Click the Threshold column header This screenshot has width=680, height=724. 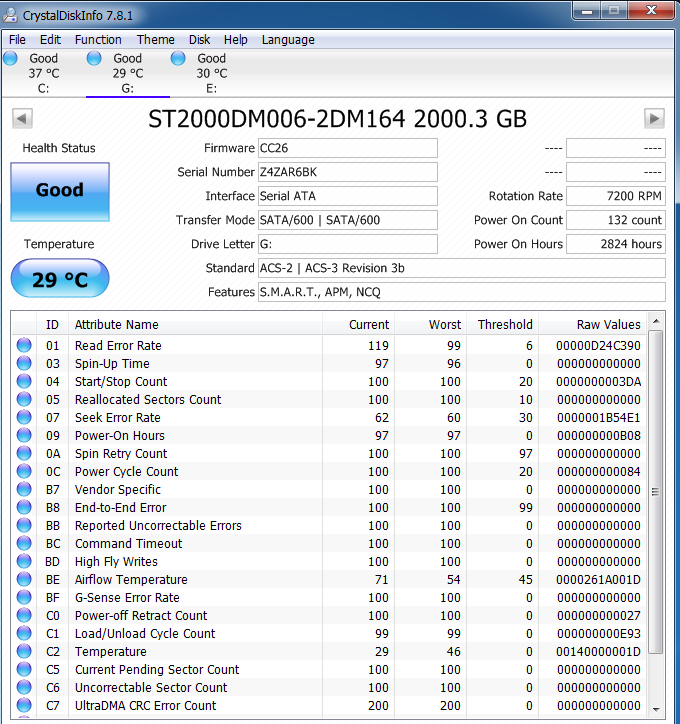[x=503, y=325]
